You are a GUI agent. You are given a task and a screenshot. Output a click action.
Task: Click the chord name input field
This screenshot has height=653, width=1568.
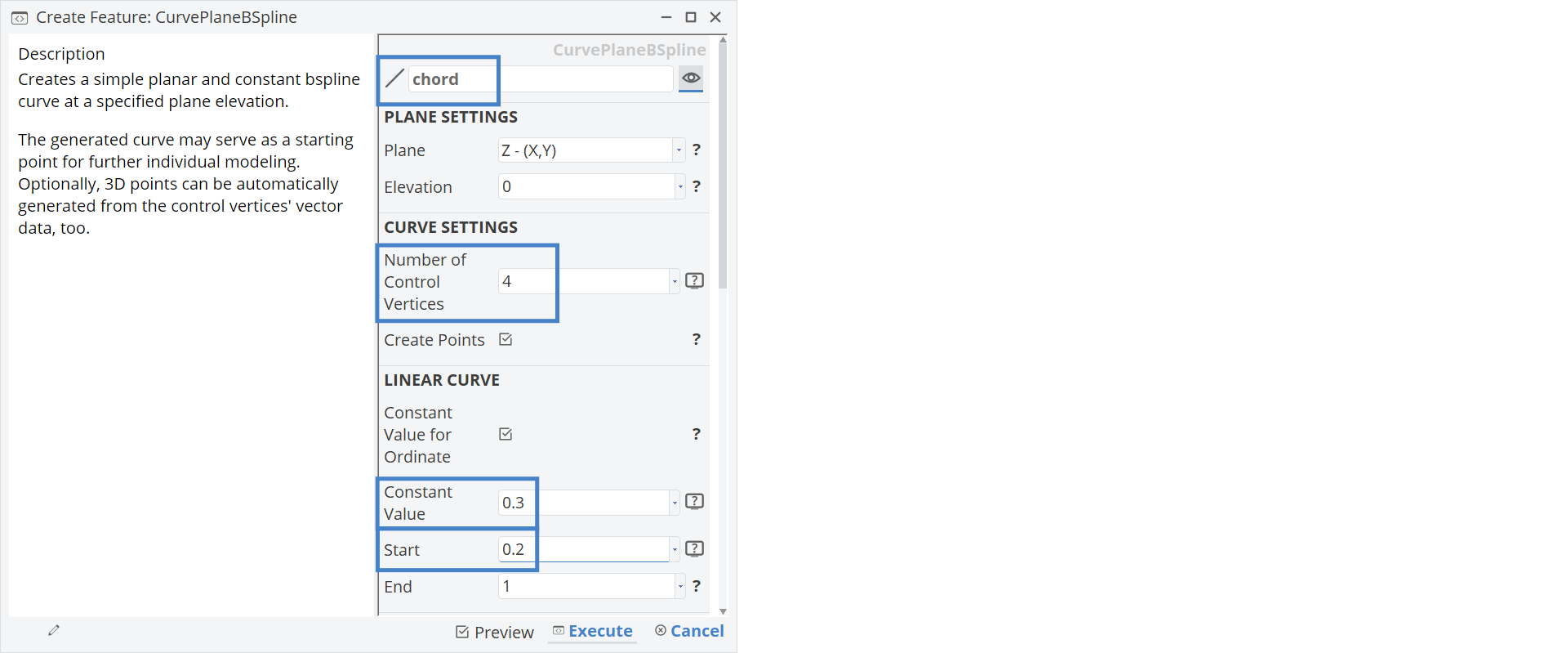[541, 79]
